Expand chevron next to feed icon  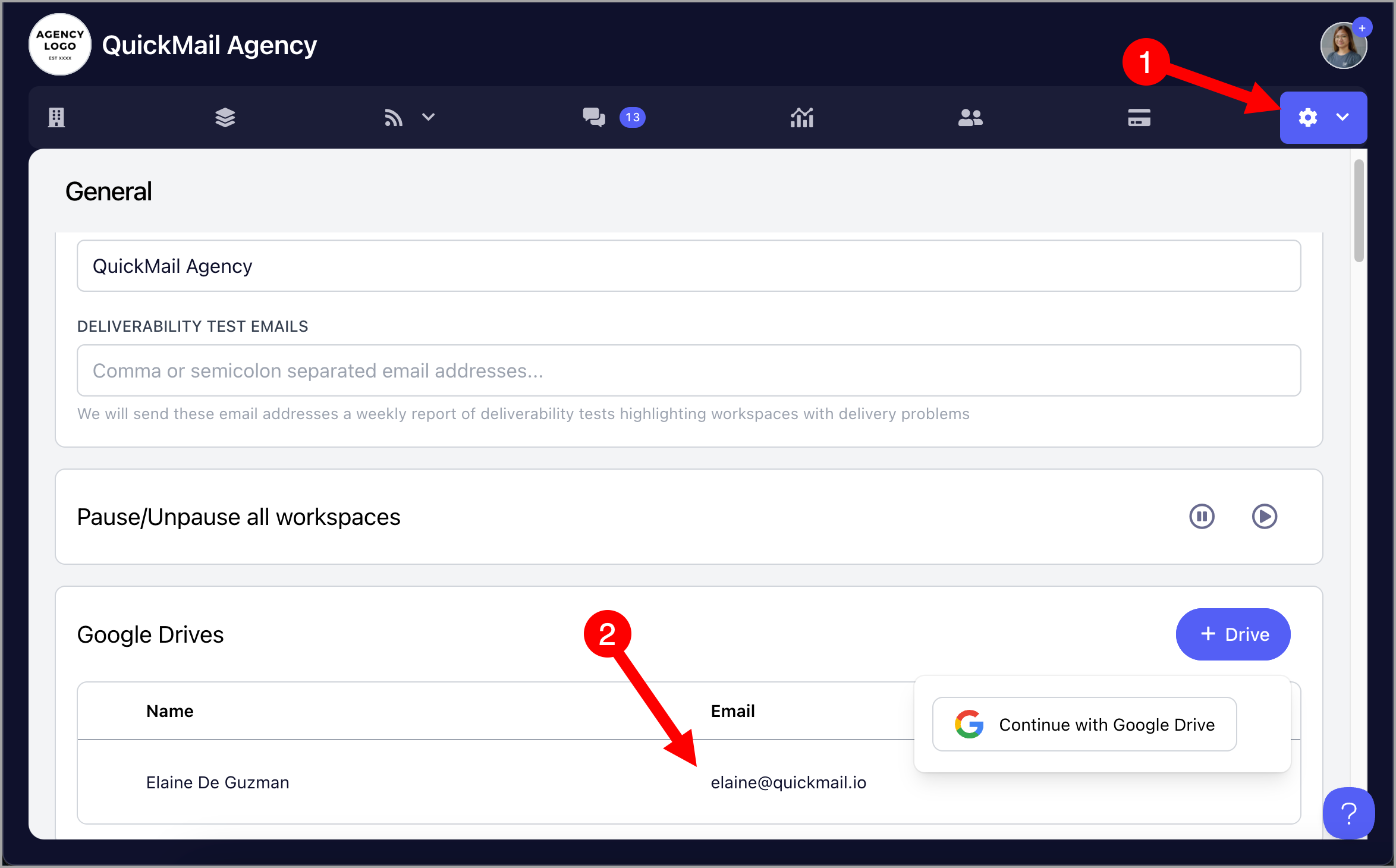[x=429, y=117]
